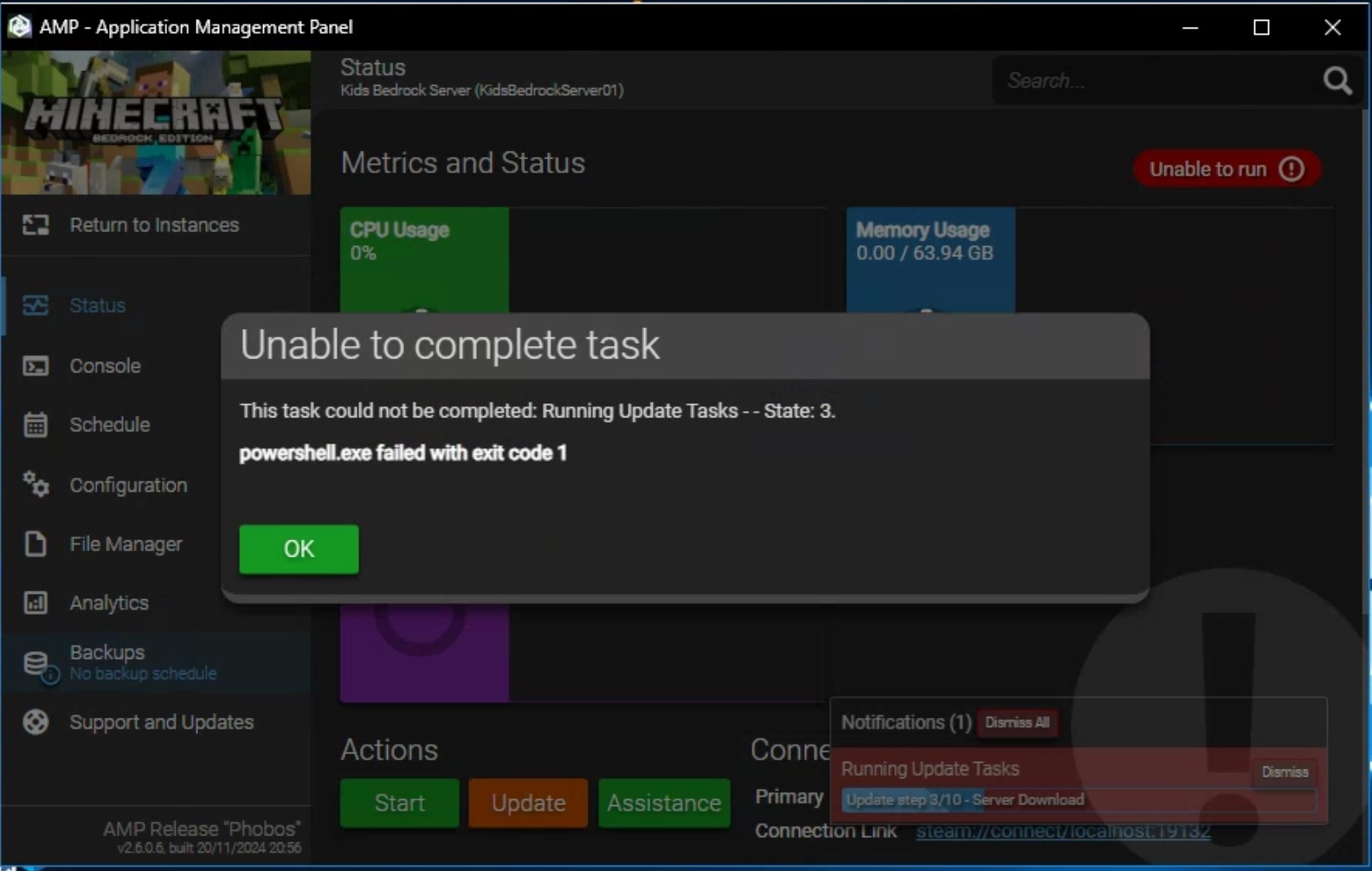Click the 'Metrics and Status' heading

click(x=463, y=163)
